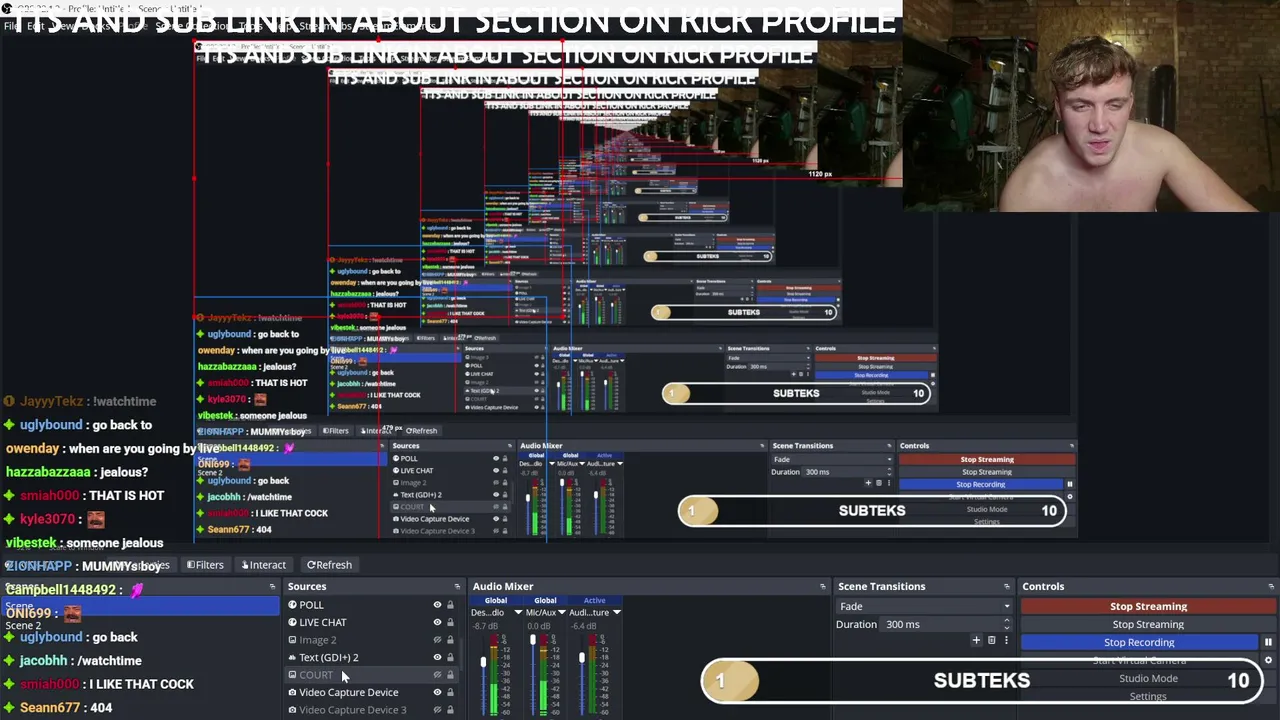Open Settings from the Controls panel
1280x720 pixels.
pos(1148,697)
